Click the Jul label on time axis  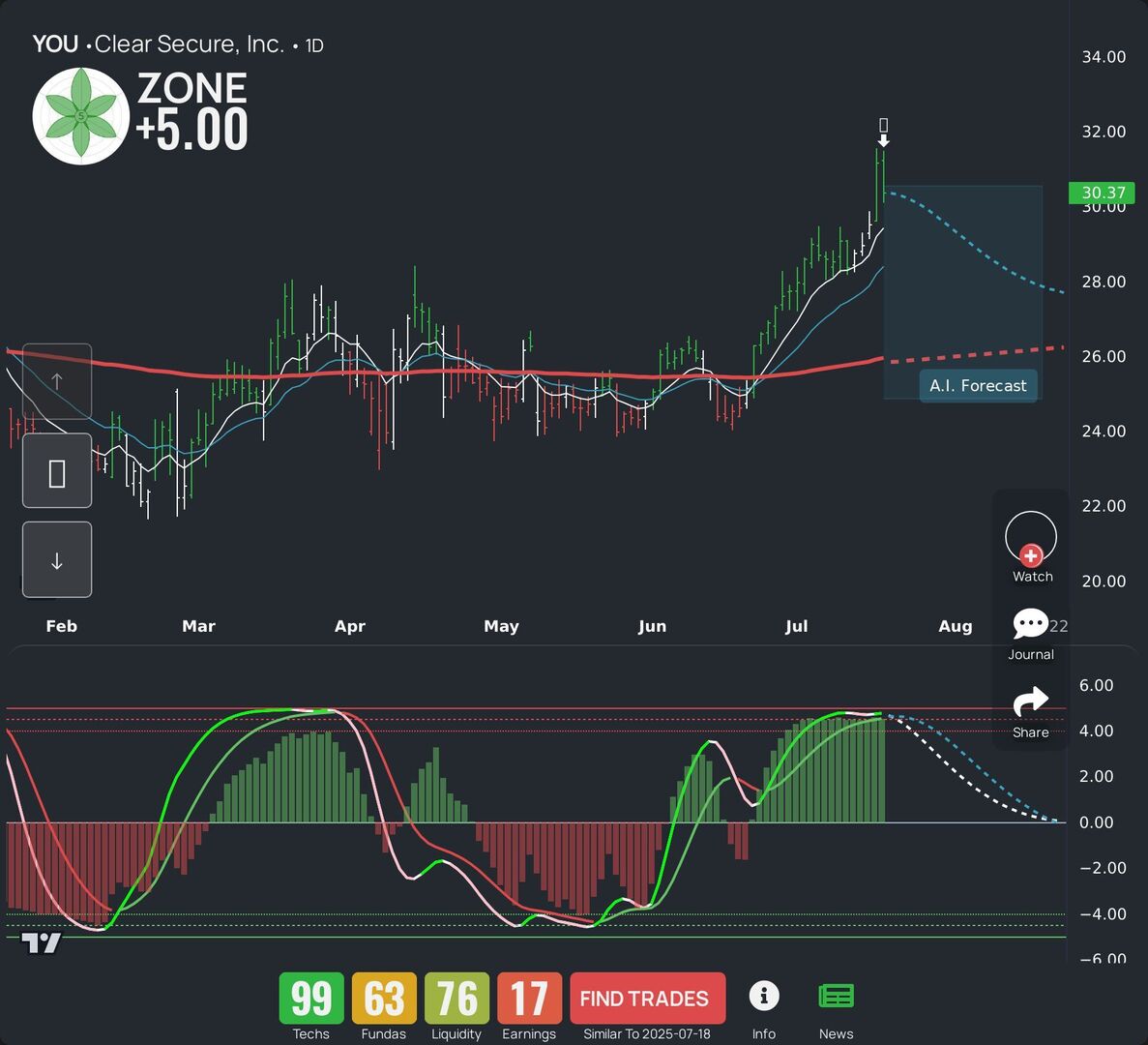[797, 626]
